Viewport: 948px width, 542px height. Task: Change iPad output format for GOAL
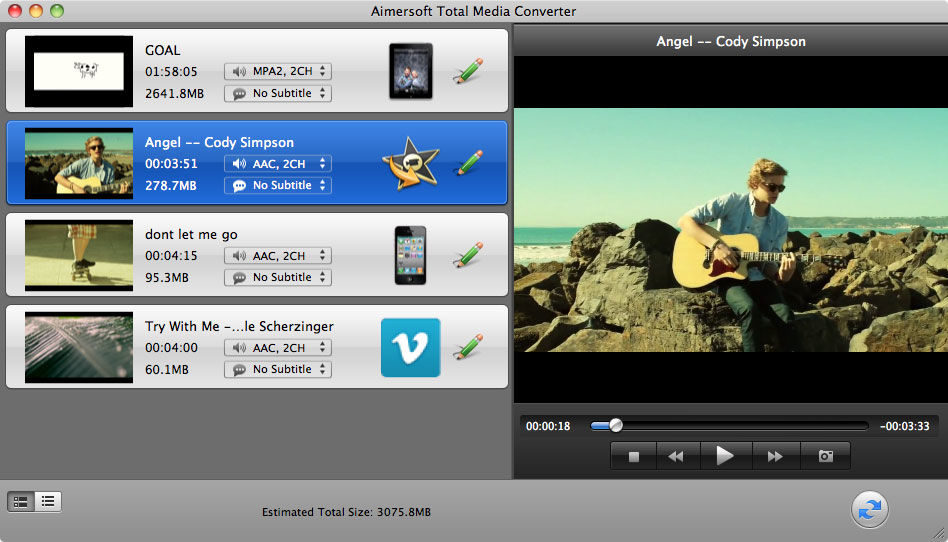point(411,71)
